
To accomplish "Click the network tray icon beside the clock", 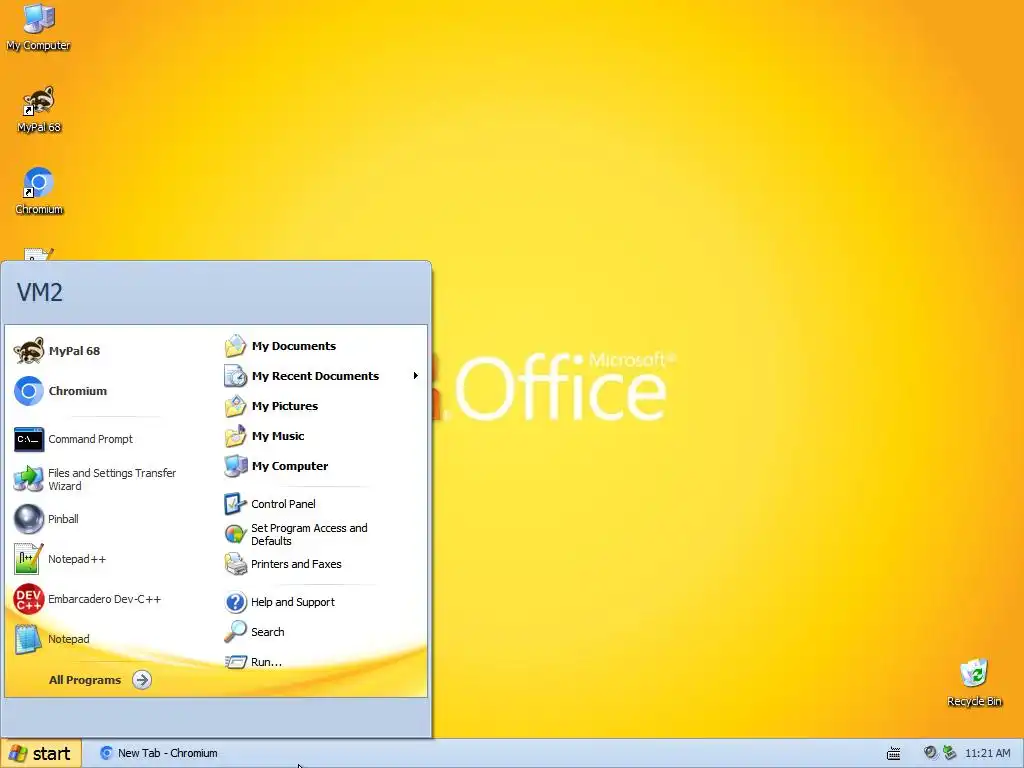I will [950, 753].
